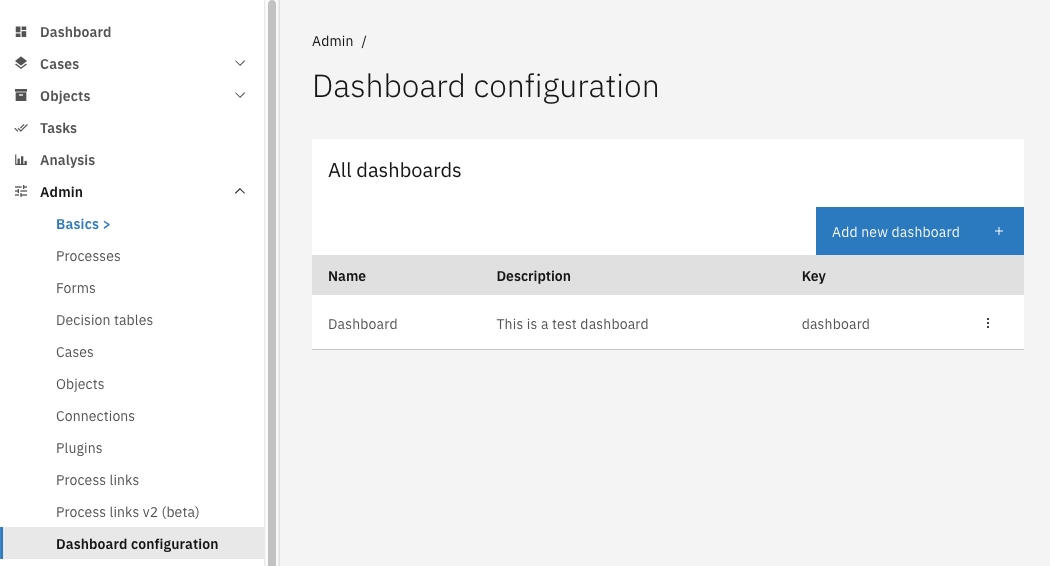Select Decision tables in sidebar
The width and height of the screenshot is (1050, 566).
(104, 320)
